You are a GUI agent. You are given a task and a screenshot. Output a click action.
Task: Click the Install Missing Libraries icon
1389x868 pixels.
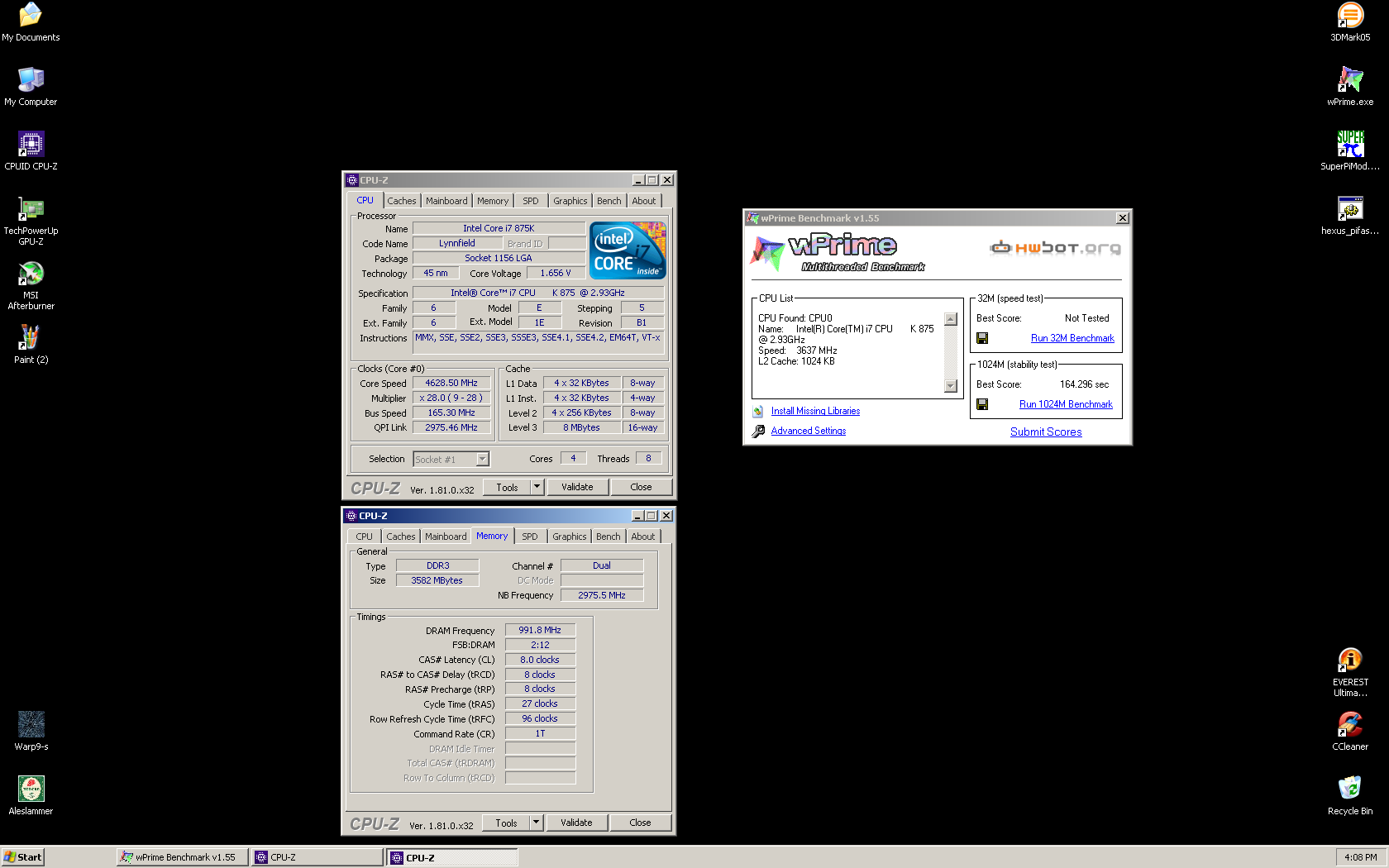pos(757,411)
